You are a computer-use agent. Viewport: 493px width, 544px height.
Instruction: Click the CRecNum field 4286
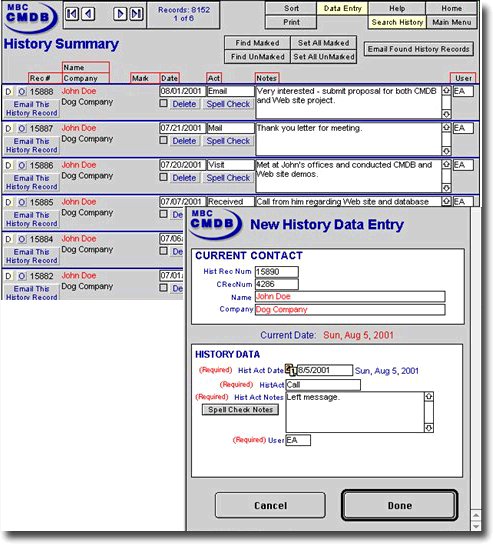coord(277,284)
